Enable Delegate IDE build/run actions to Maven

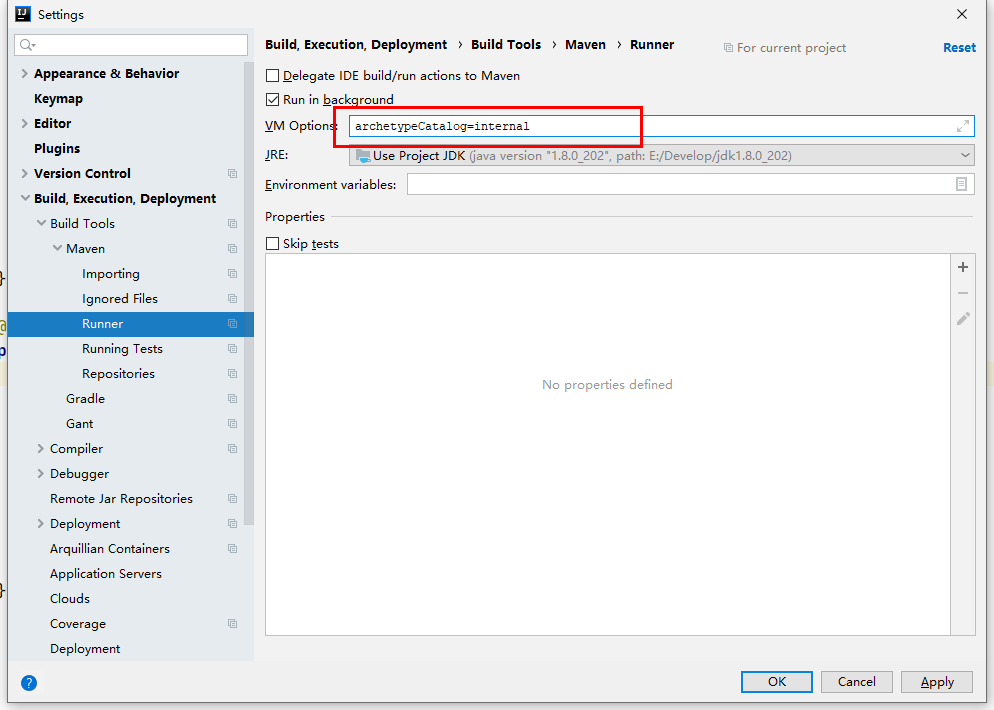point(273,75)
